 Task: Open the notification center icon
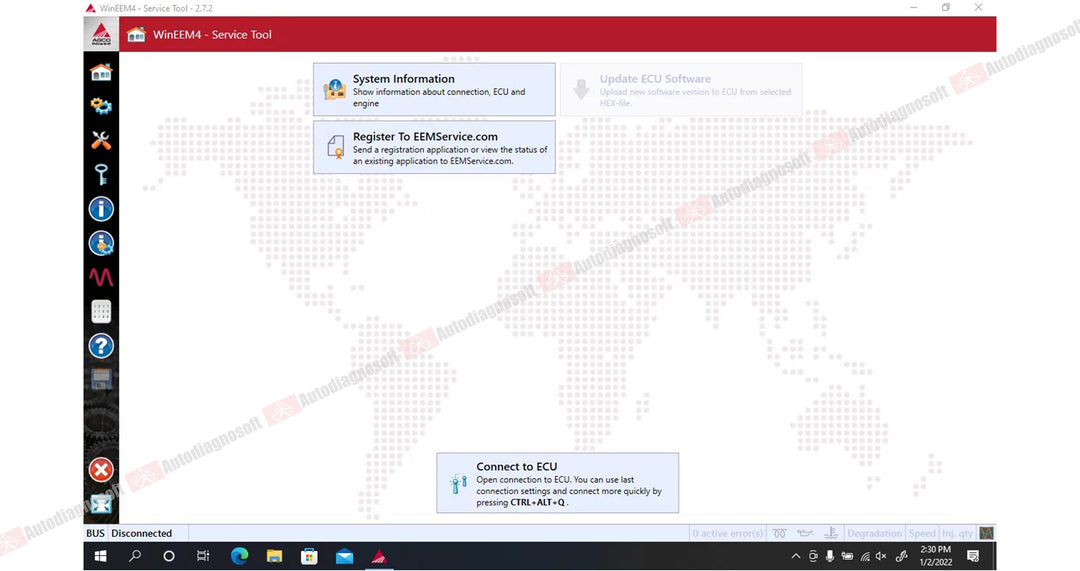click(x=973, y=556)
